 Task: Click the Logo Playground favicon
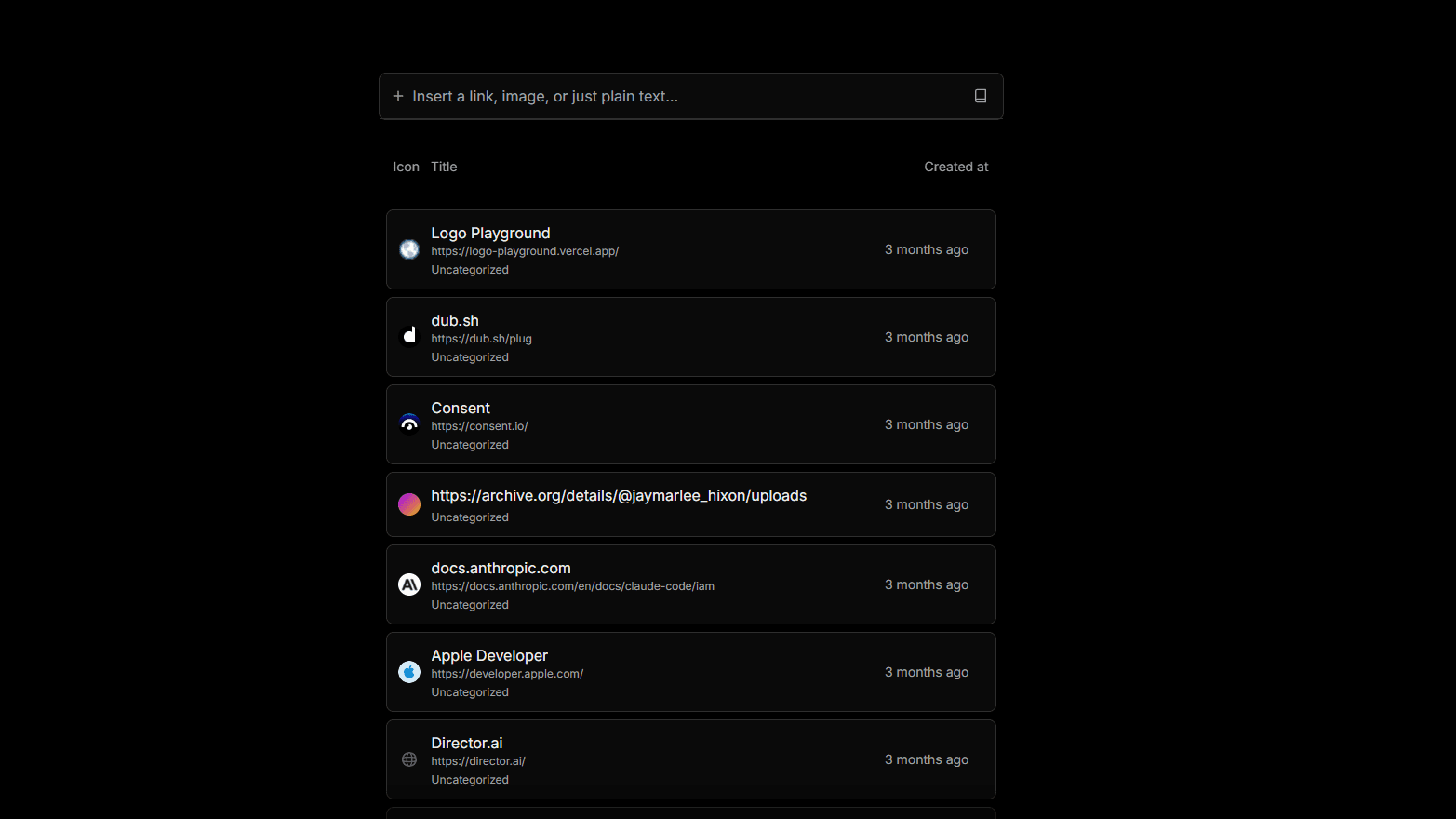pyautogui.click(x=409, y=249)
